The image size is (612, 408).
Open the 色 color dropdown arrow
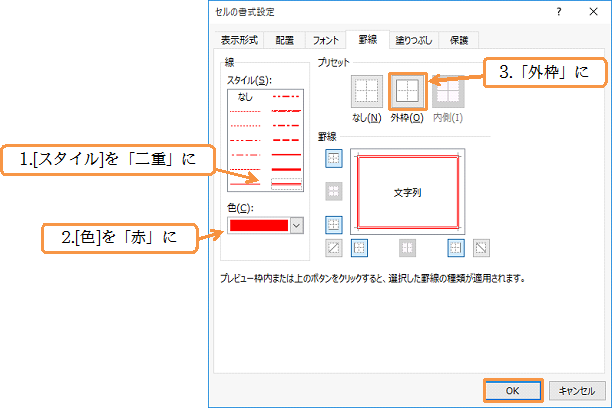coord(296,226)
